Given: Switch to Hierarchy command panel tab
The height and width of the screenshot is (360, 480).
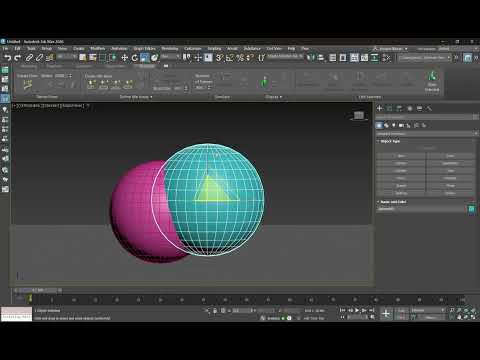Looking at the screenshot, I should (x=399, y=108).
